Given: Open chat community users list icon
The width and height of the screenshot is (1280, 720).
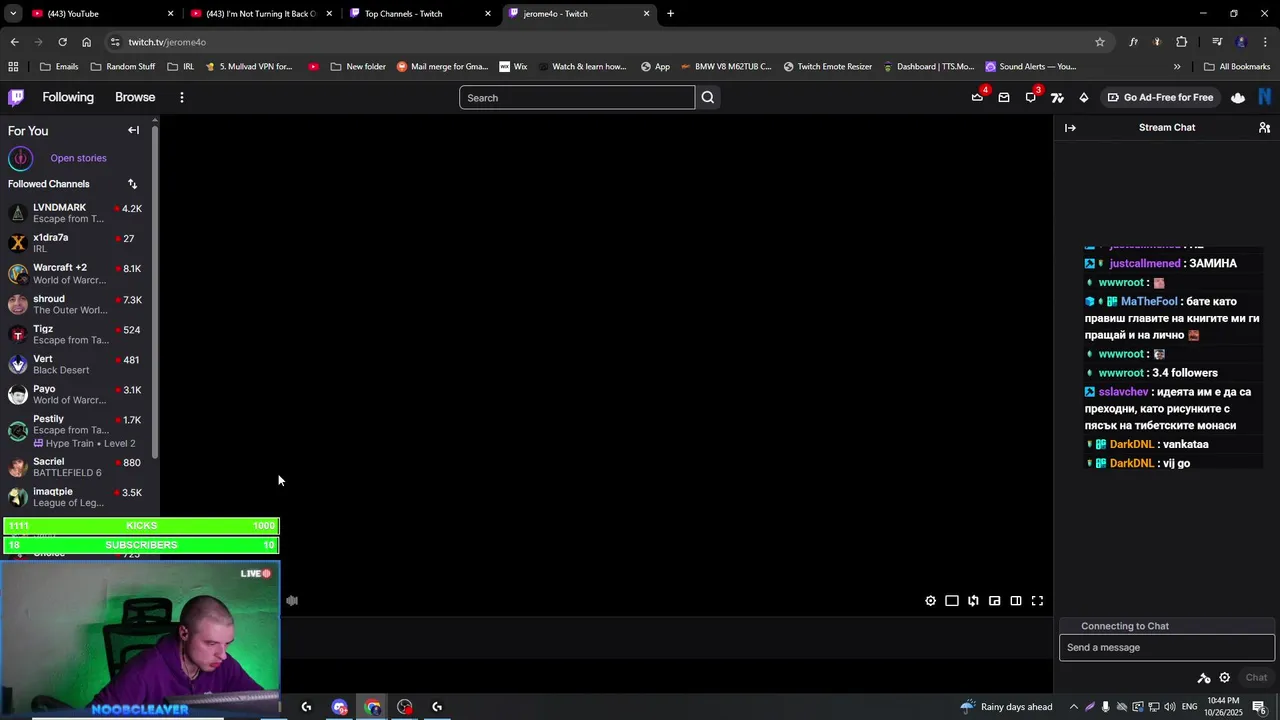Looking at the screenshot, I should pos(1264,128).
